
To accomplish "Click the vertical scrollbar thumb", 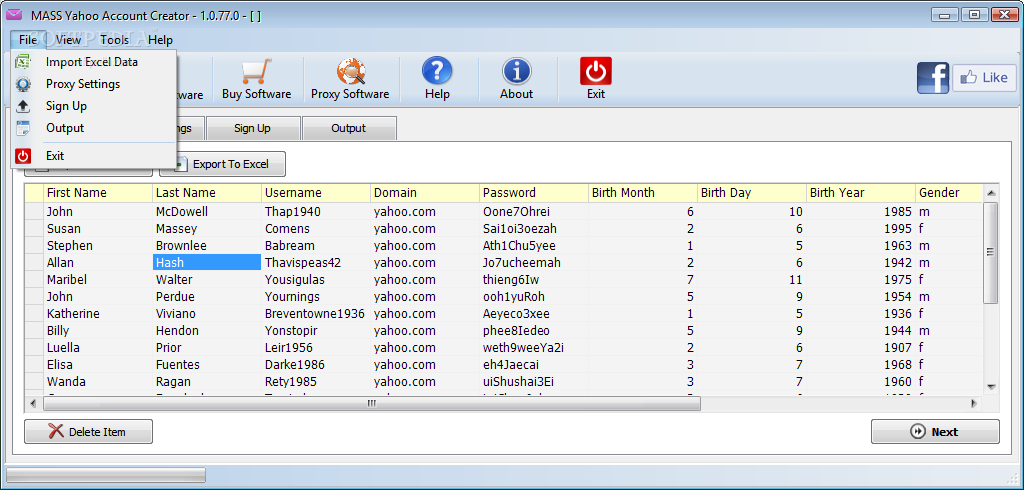I will tap(990, 252).
